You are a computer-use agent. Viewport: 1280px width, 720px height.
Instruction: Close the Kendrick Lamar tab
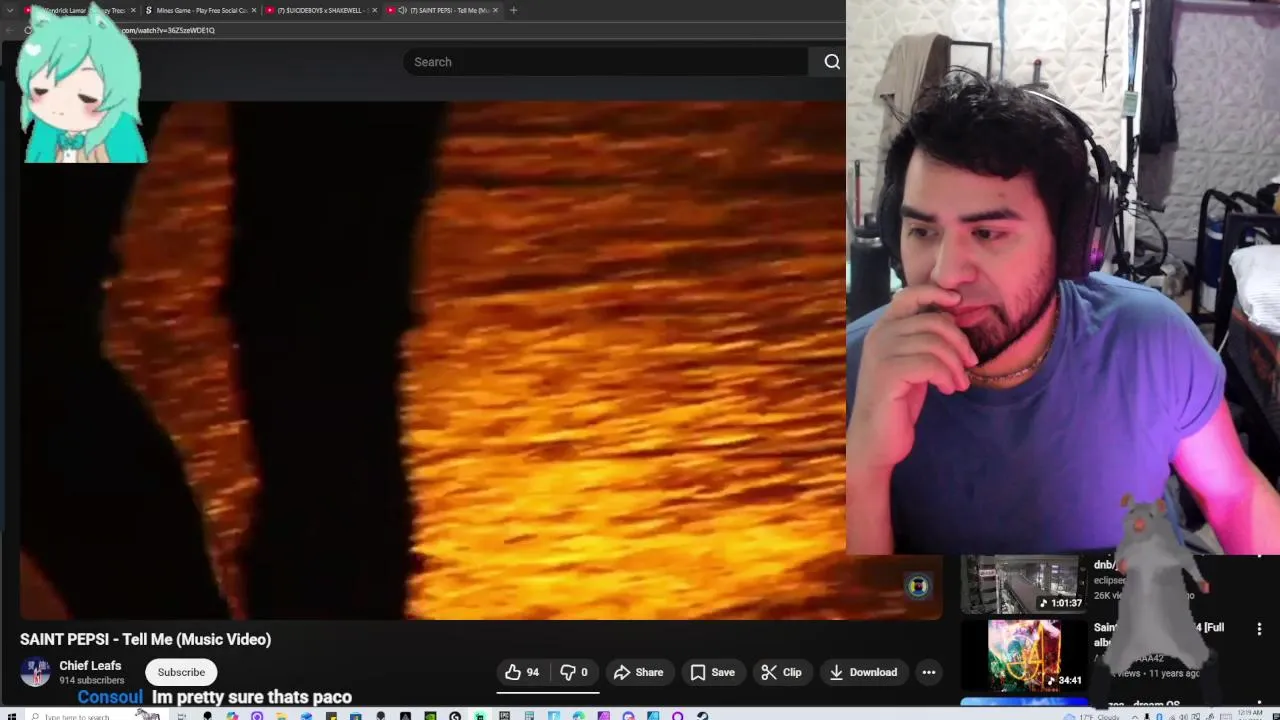point(133,10)
